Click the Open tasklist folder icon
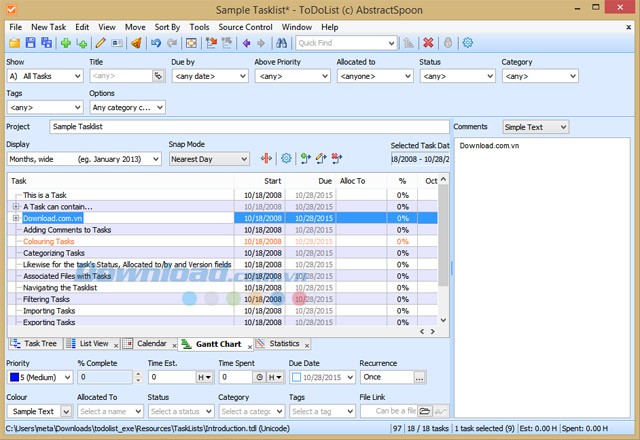The width and height of the screenshot is (640, 440). pyautogui.click(x=14, y=43)
